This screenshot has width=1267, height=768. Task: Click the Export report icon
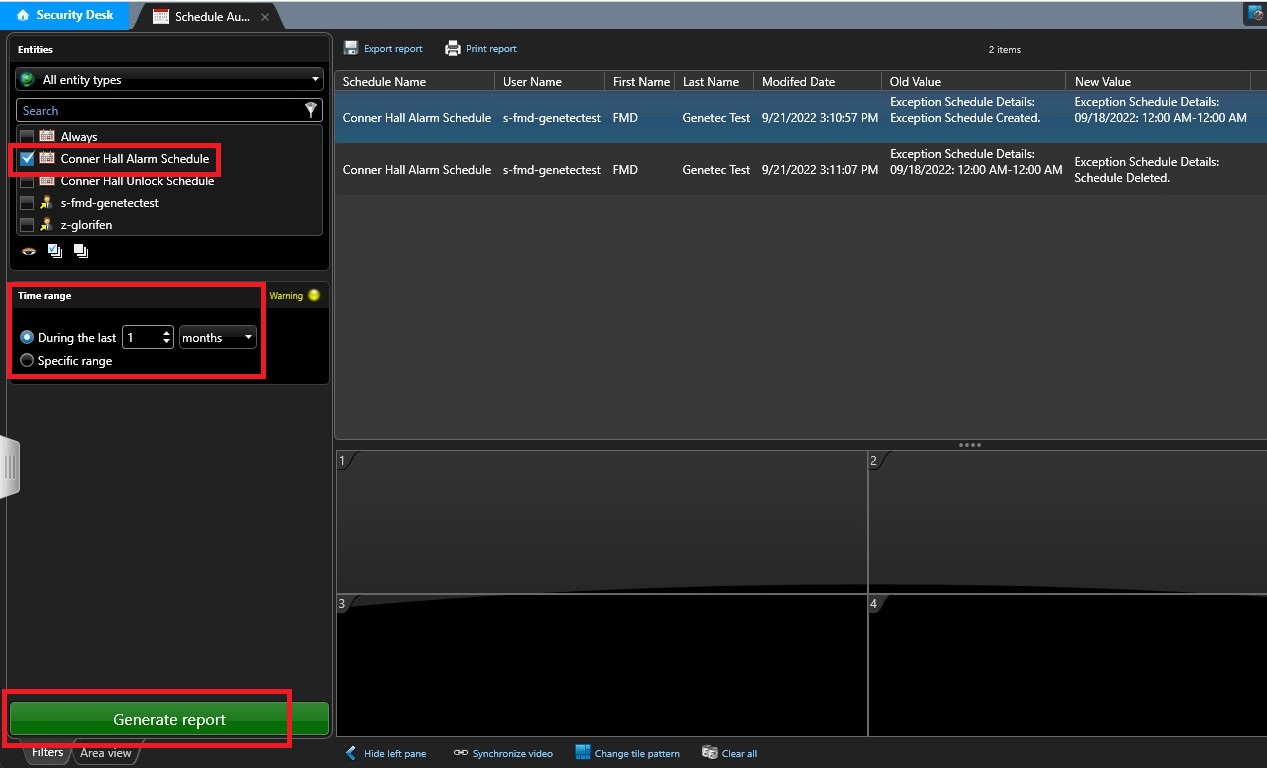click(351, 48)
